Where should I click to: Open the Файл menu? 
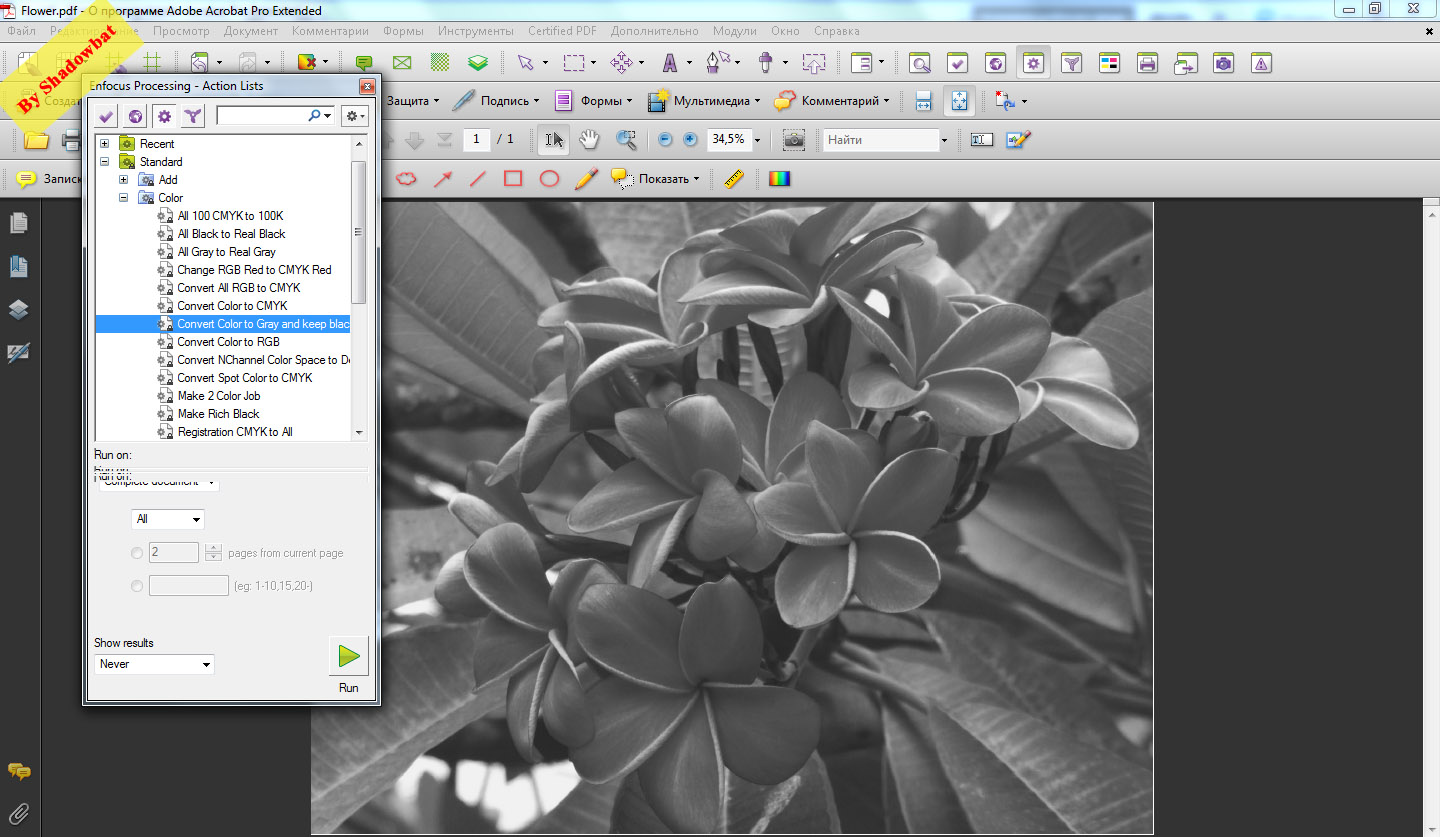point(21,31)
